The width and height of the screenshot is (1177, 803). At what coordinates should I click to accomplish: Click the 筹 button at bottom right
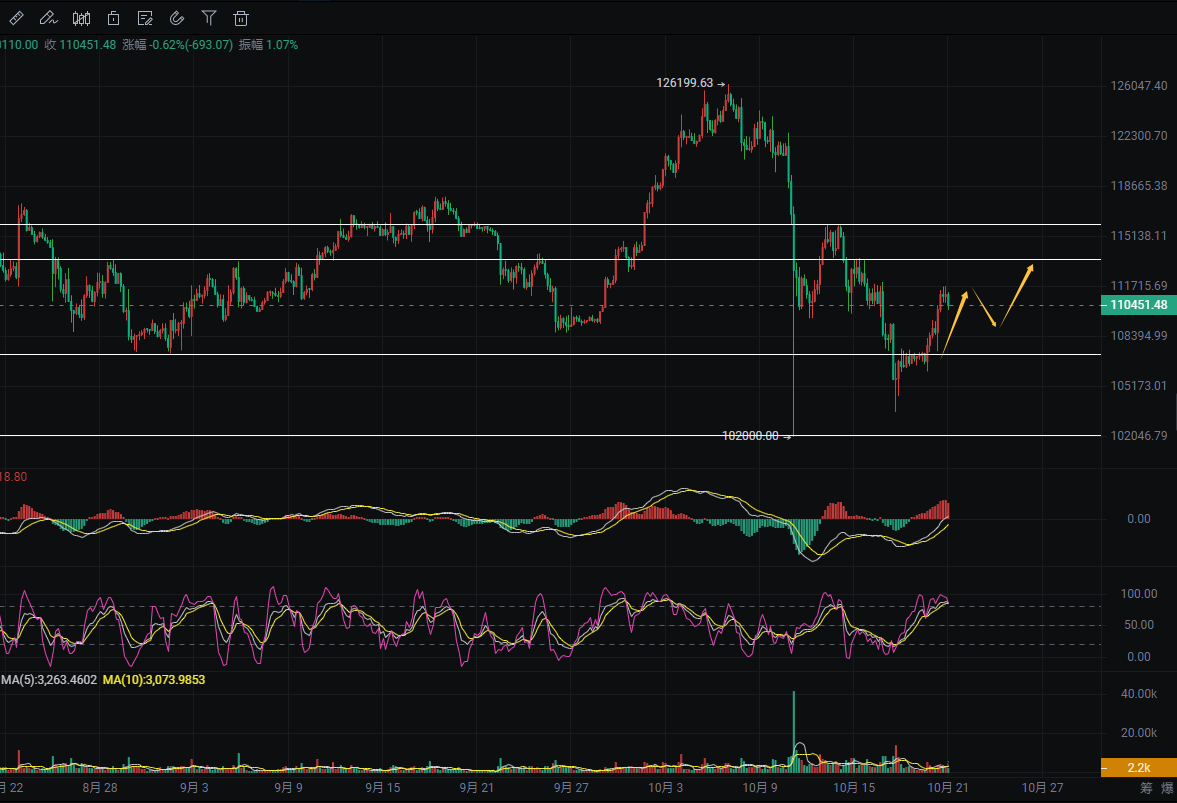(x=1146, y=788)
